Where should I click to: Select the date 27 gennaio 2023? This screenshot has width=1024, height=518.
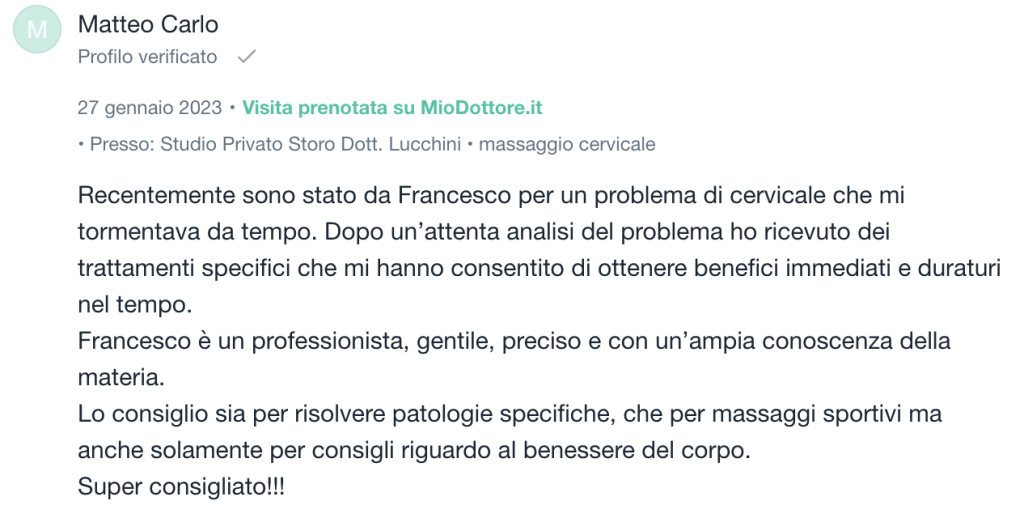(x=149, y=107)
